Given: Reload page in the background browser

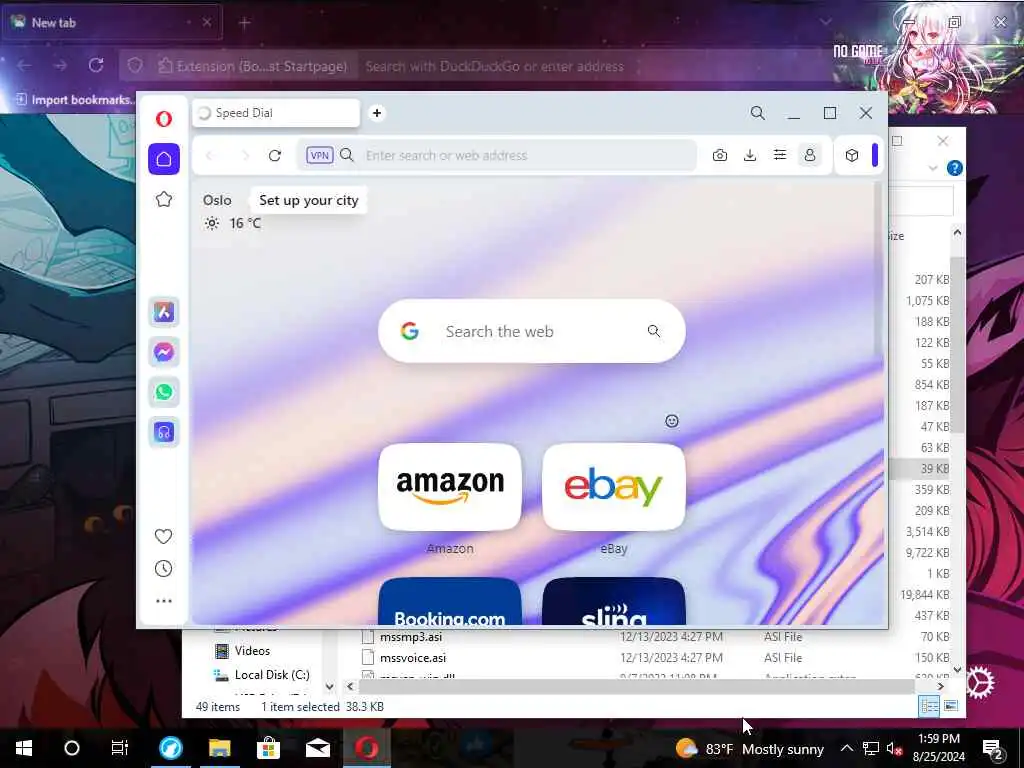Looking at the screenshot, I should click(96, 65).
